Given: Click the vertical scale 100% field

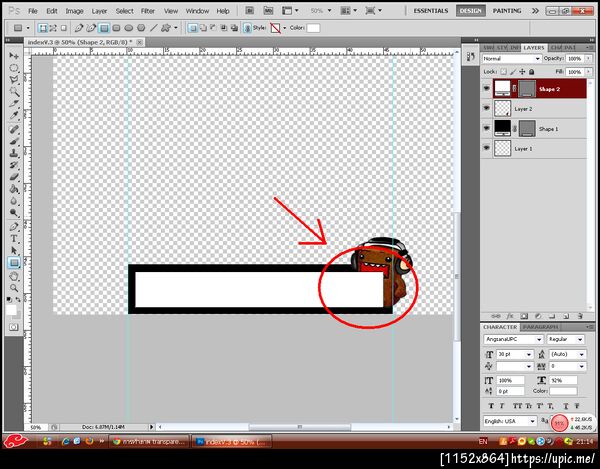Looking at the screenshot, I should pos(510,380).
